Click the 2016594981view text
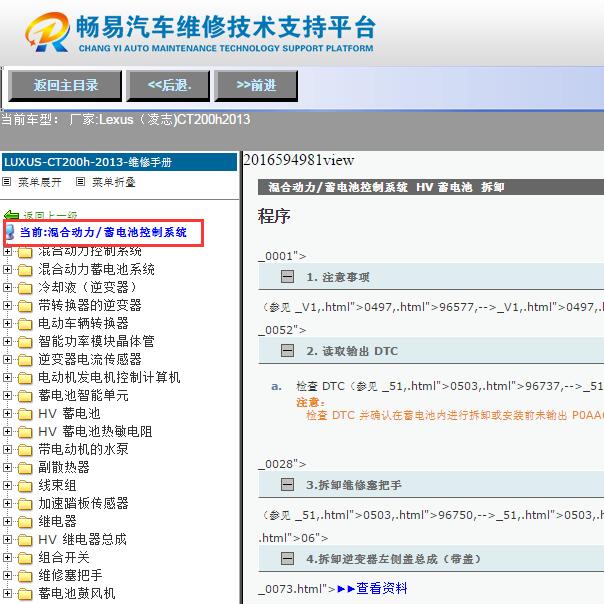Image resolution: width=604 pixels, height=604 pixels. (299, 160)
